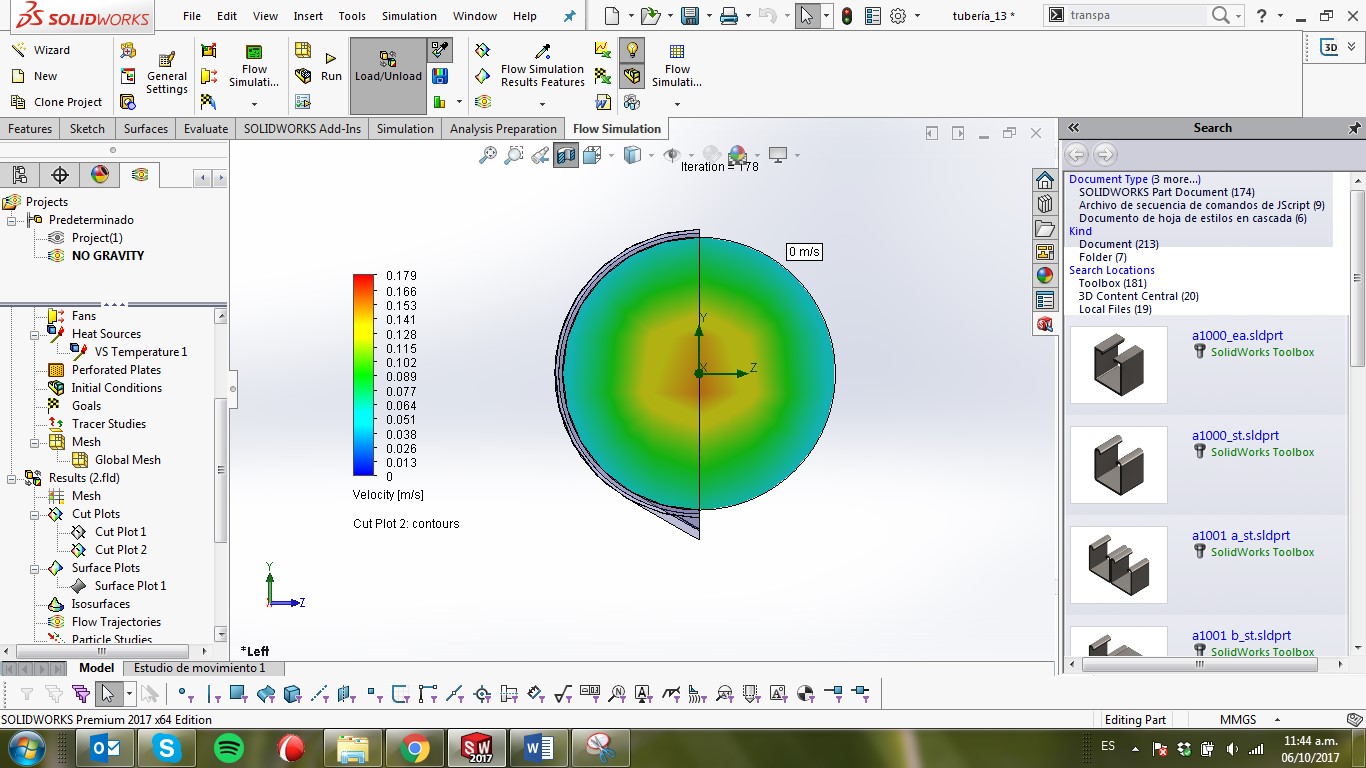Open the options gear icon
This screenshot has width=1366, height=768.
tap(898, 16)
